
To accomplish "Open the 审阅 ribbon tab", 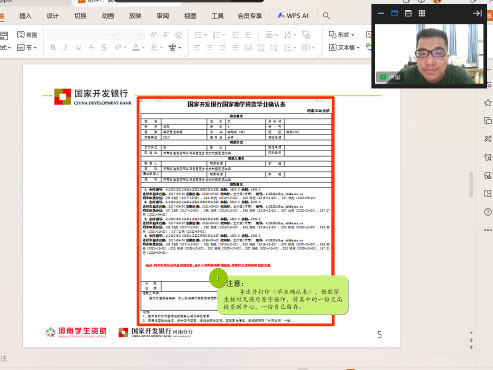I will tap(163, 16).
